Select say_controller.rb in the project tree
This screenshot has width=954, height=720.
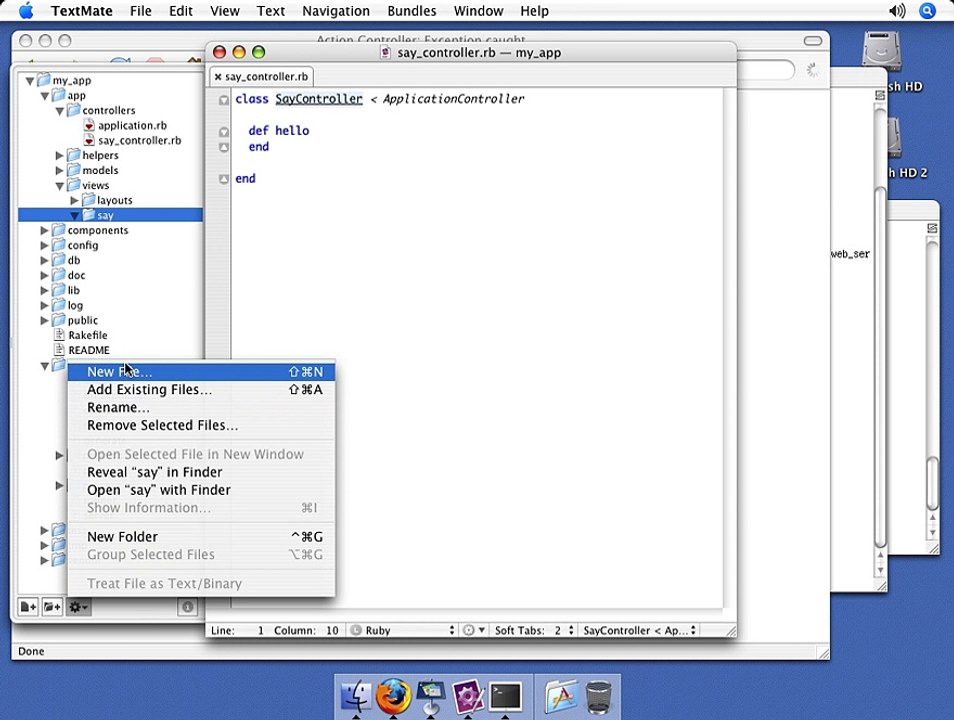point(139,141)
